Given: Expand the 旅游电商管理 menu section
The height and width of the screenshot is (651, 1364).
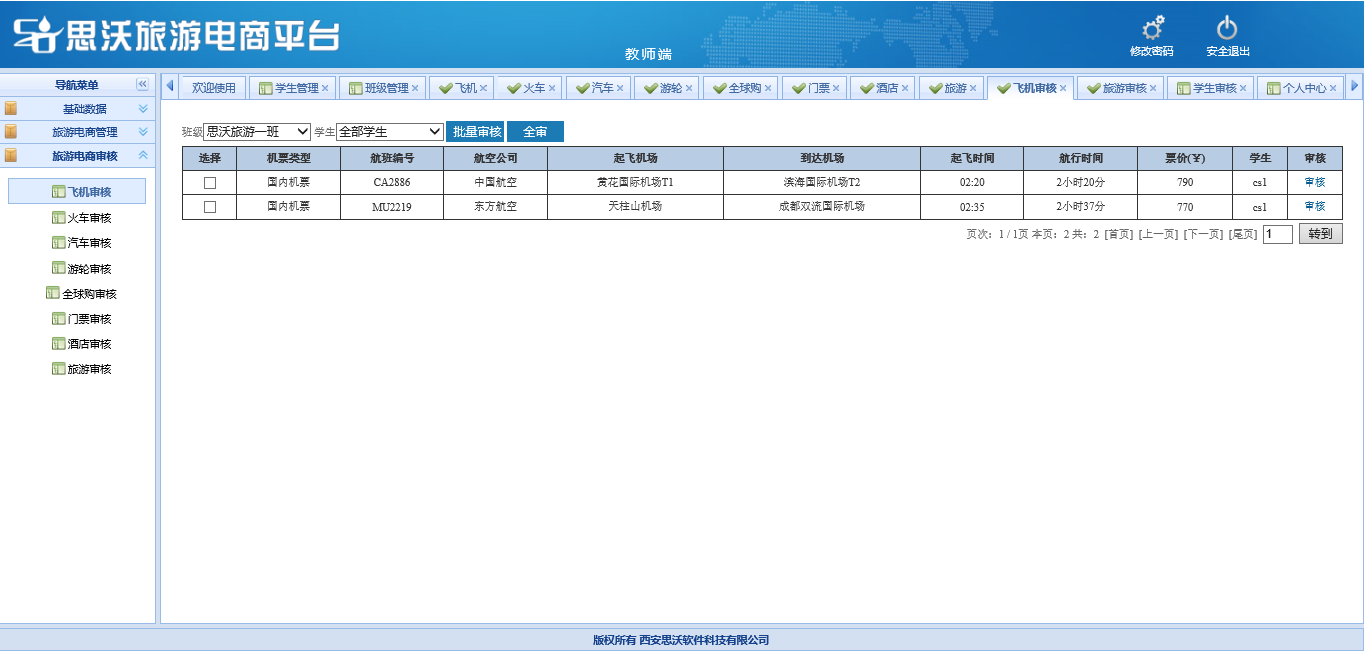Looking at the screenshot, I should pyautogui.click(x=84, y=132).
